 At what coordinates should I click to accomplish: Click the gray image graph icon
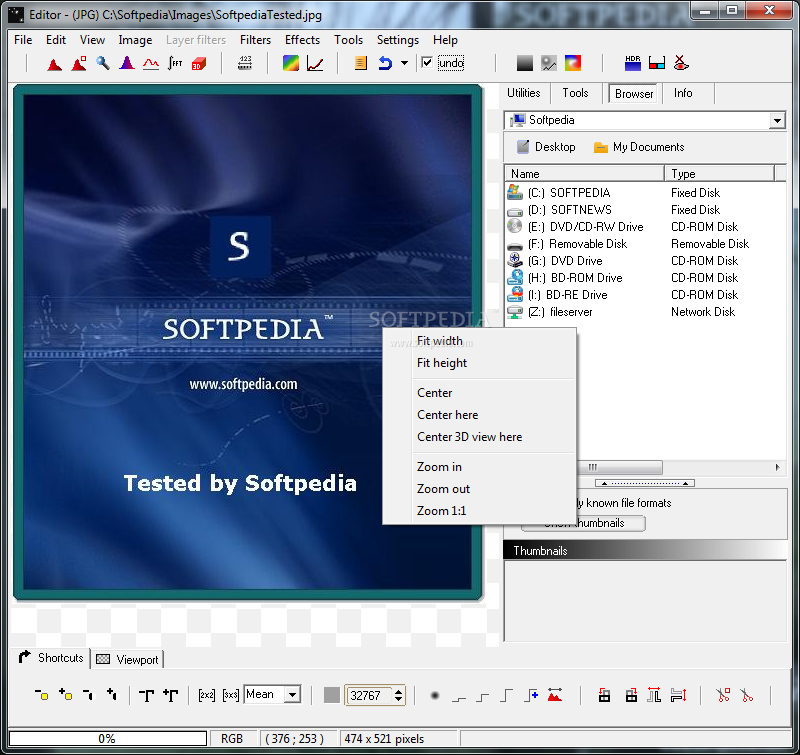(549, 64)
